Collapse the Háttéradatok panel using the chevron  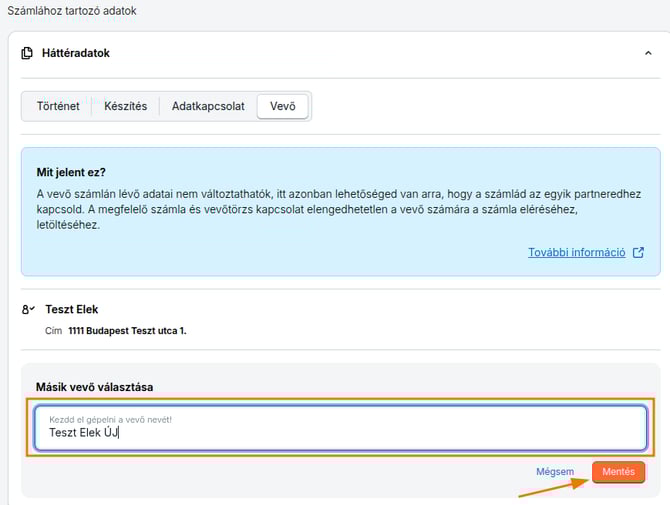click(647, 54)
